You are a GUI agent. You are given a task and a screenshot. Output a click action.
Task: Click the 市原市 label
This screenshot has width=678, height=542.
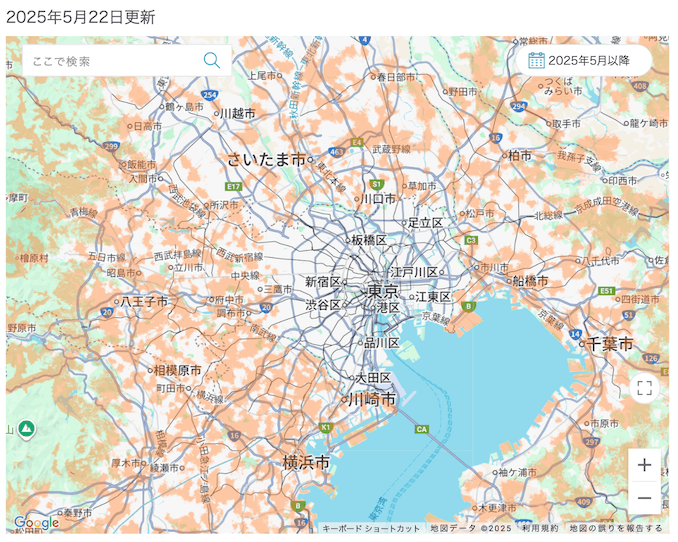[604, 423]
